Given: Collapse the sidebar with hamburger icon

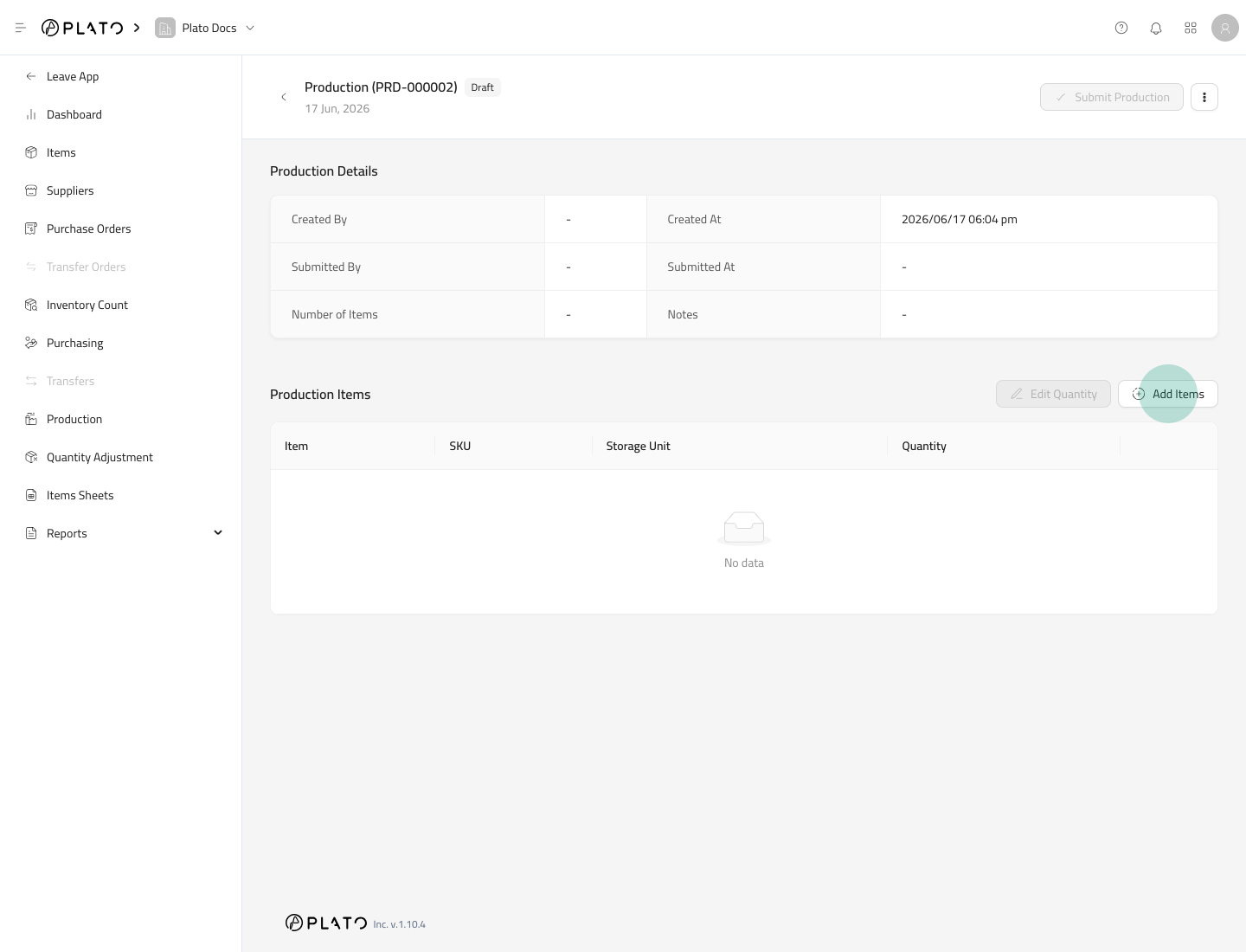Looking at the screenshot, I should point(21,28).
